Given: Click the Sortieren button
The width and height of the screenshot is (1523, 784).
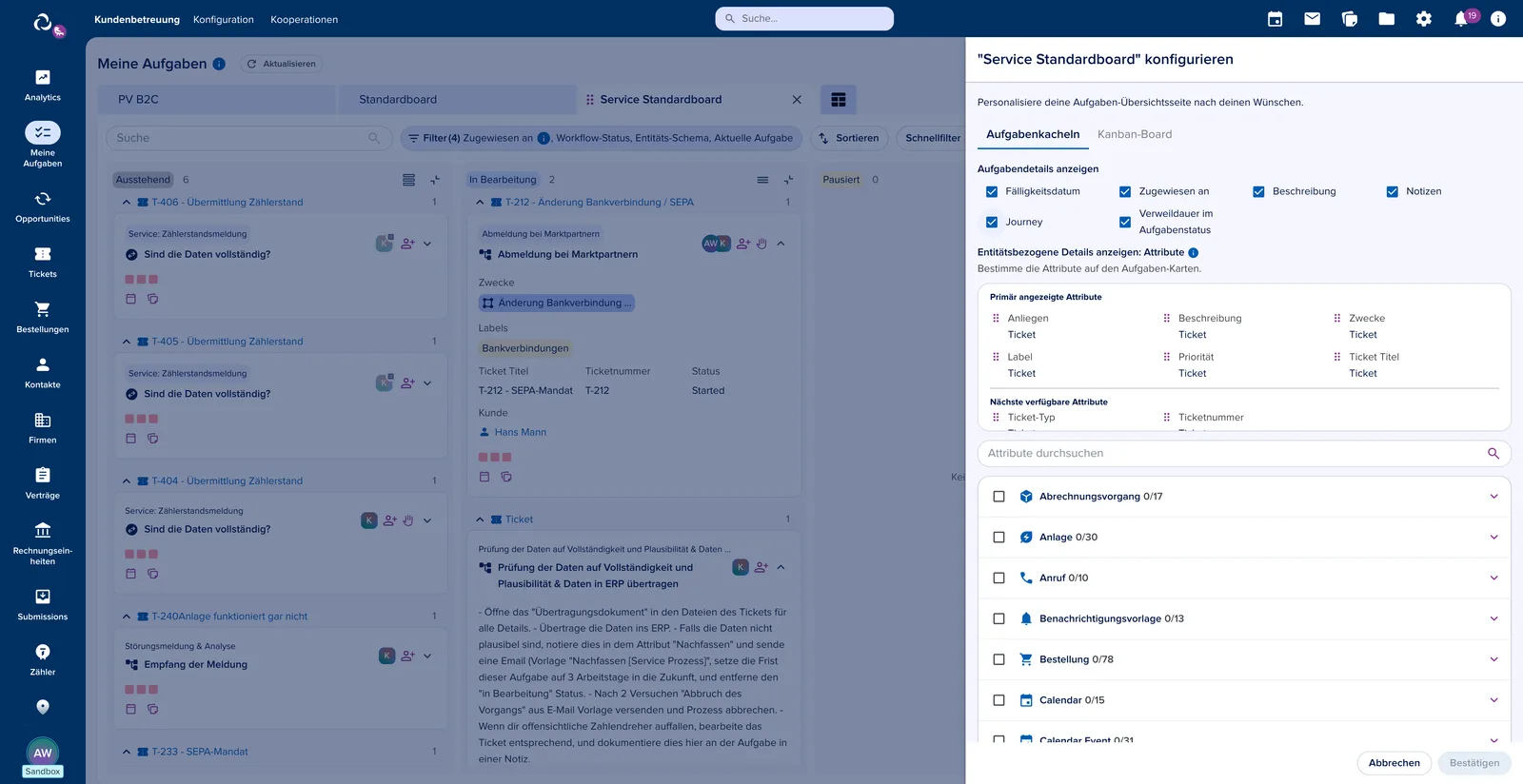Looking at the screenshot, I should coord(849,138).
